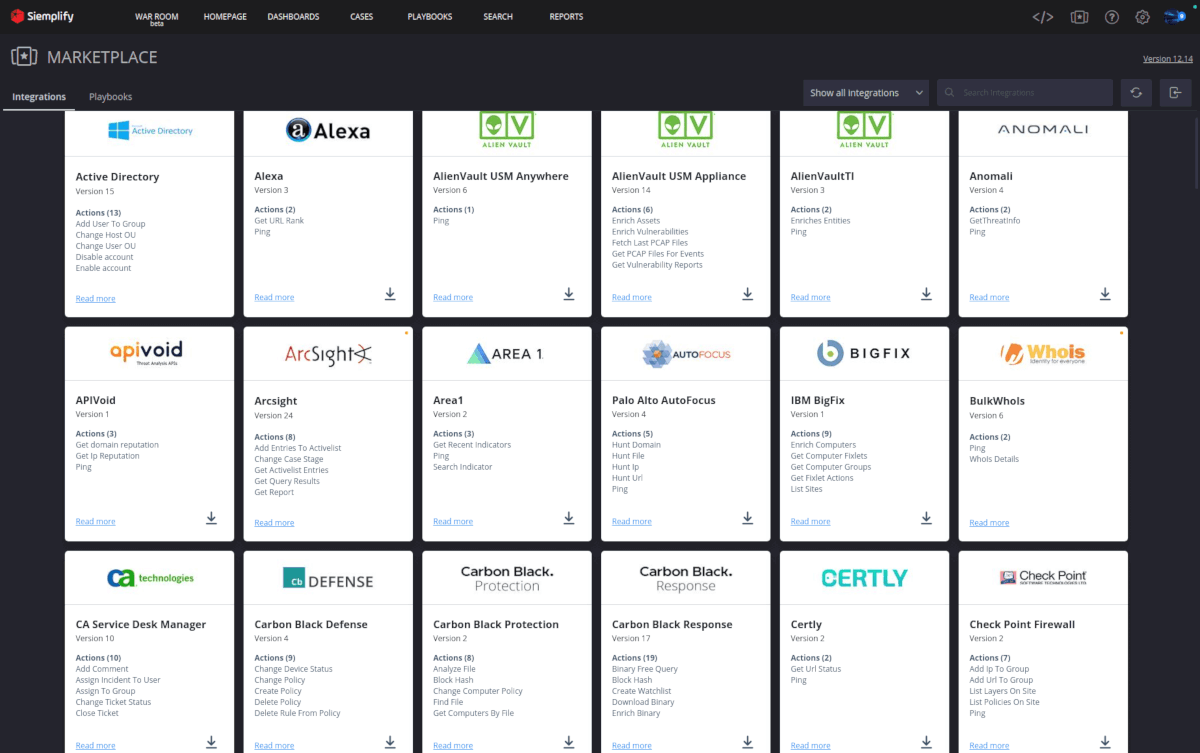Download the Carbon Black Protection integration
1200x753 pixels.
pyautogui.click(x=569, y=742)
